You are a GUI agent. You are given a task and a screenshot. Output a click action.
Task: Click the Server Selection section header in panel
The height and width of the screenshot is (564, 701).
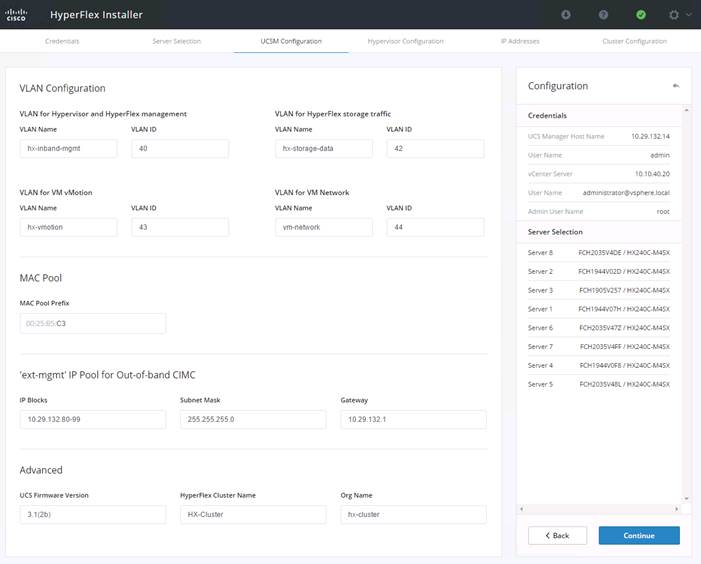pos(555,232)
